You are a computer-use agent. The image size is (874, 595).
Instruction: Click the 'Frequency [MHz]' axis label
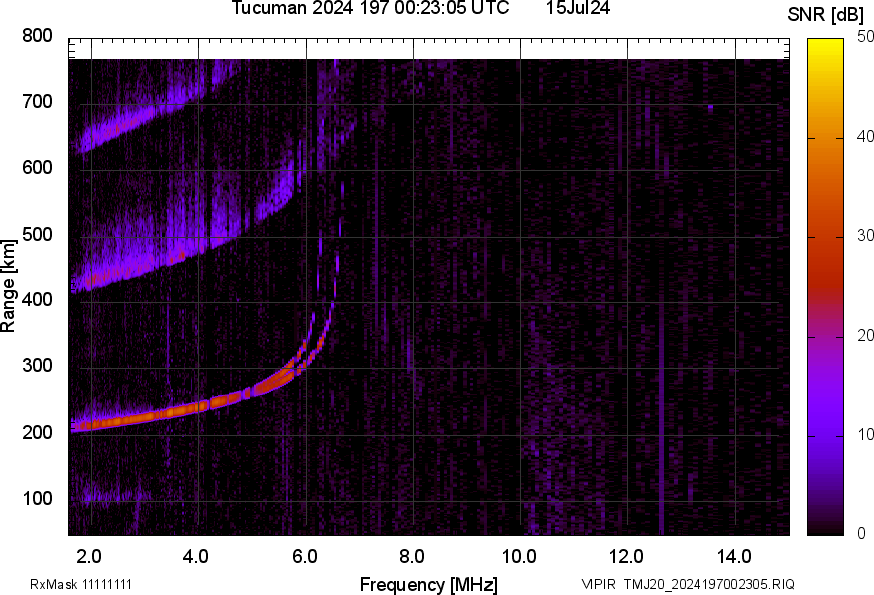click(429, 584)
